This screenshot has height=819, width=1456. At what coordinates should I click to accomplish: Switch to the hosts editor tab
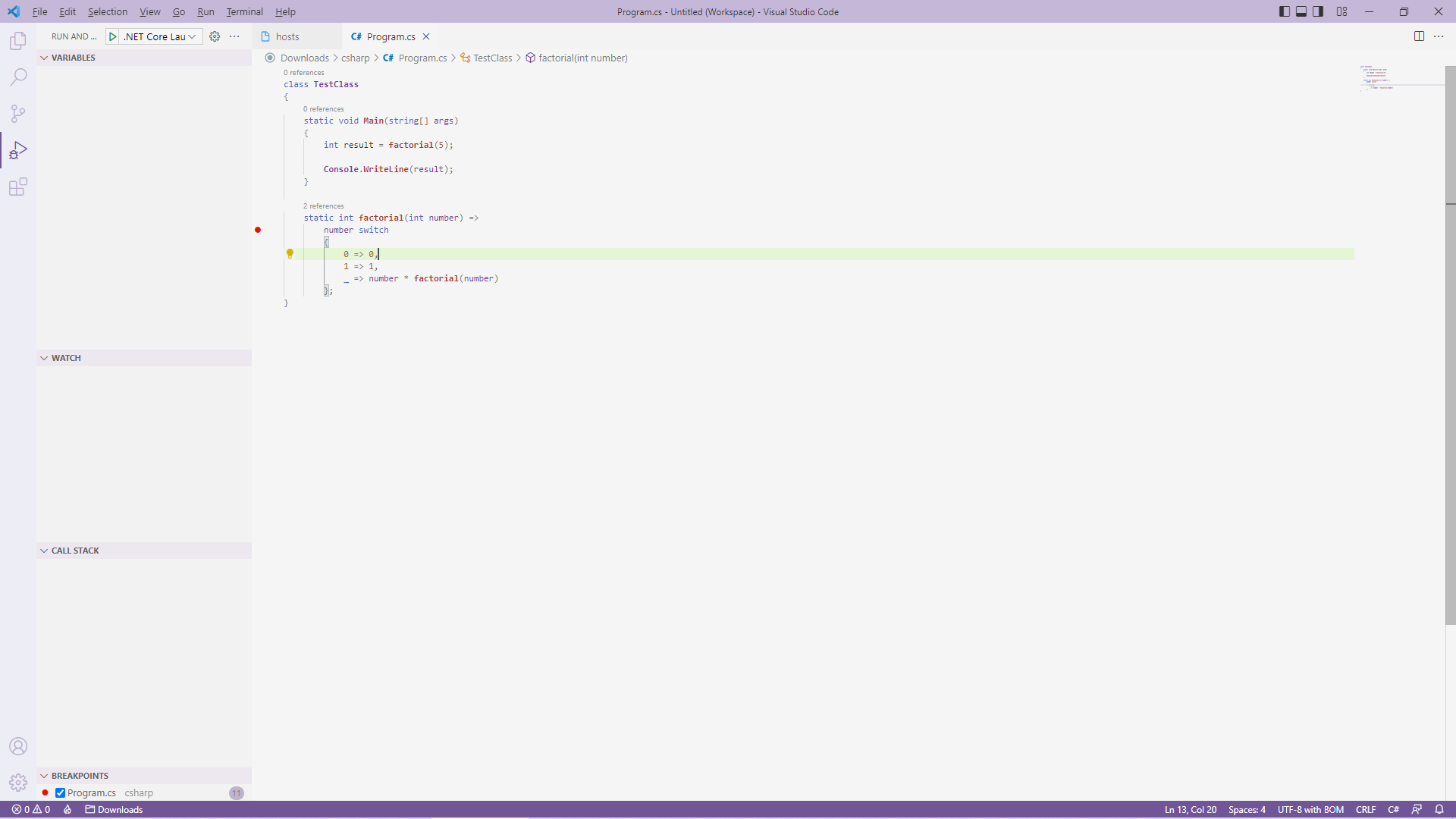pos(287,36)
